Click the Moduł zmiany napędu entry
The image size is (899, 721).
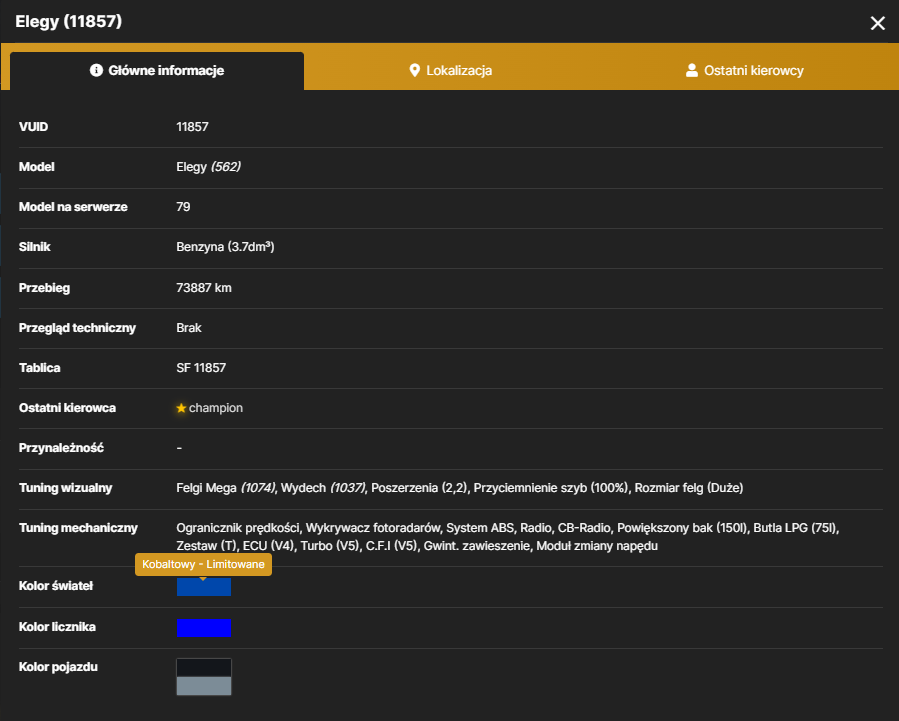coord(597,546)
